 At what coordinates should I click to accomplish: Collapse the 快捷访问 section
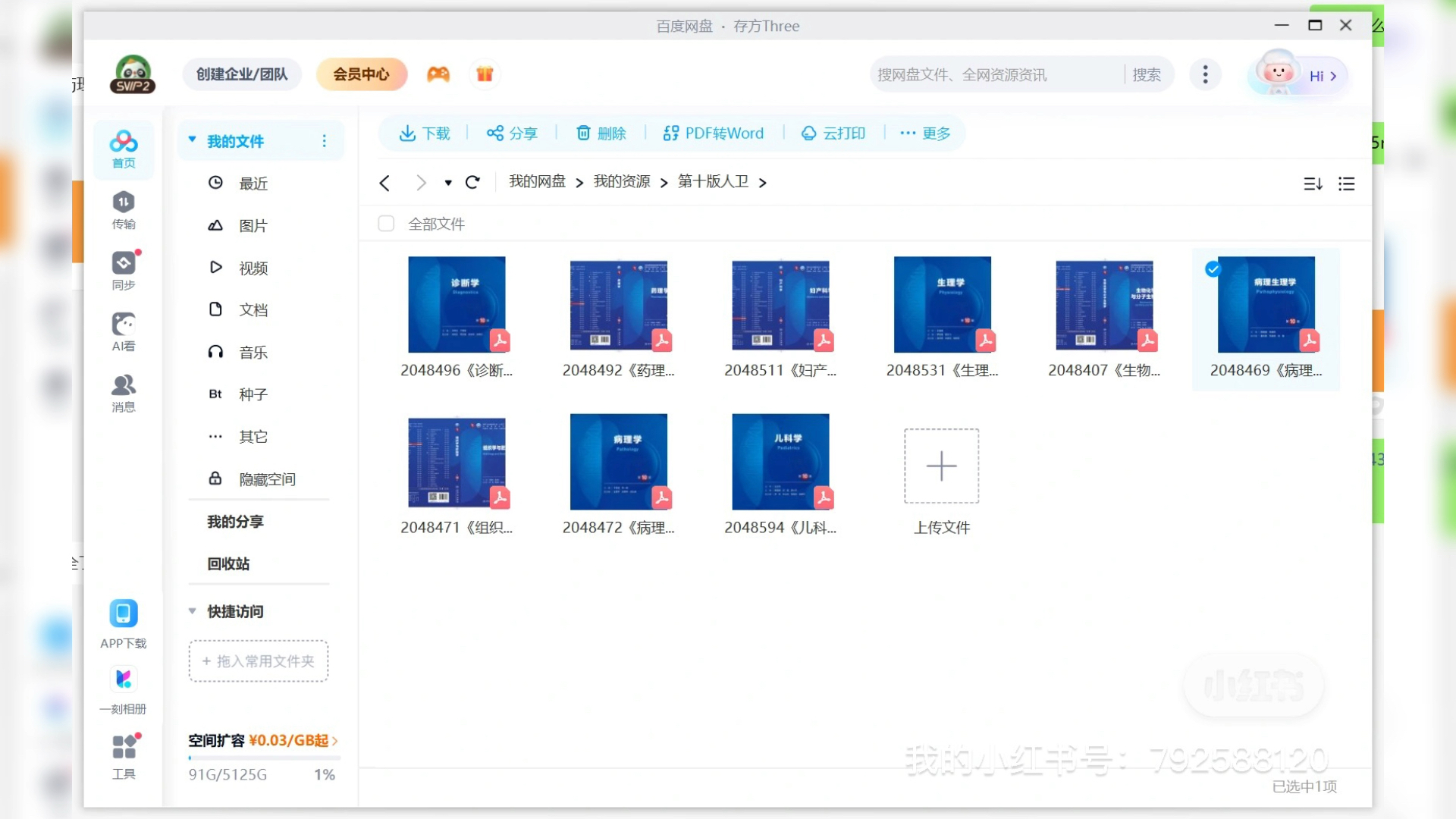click(192, 611)
